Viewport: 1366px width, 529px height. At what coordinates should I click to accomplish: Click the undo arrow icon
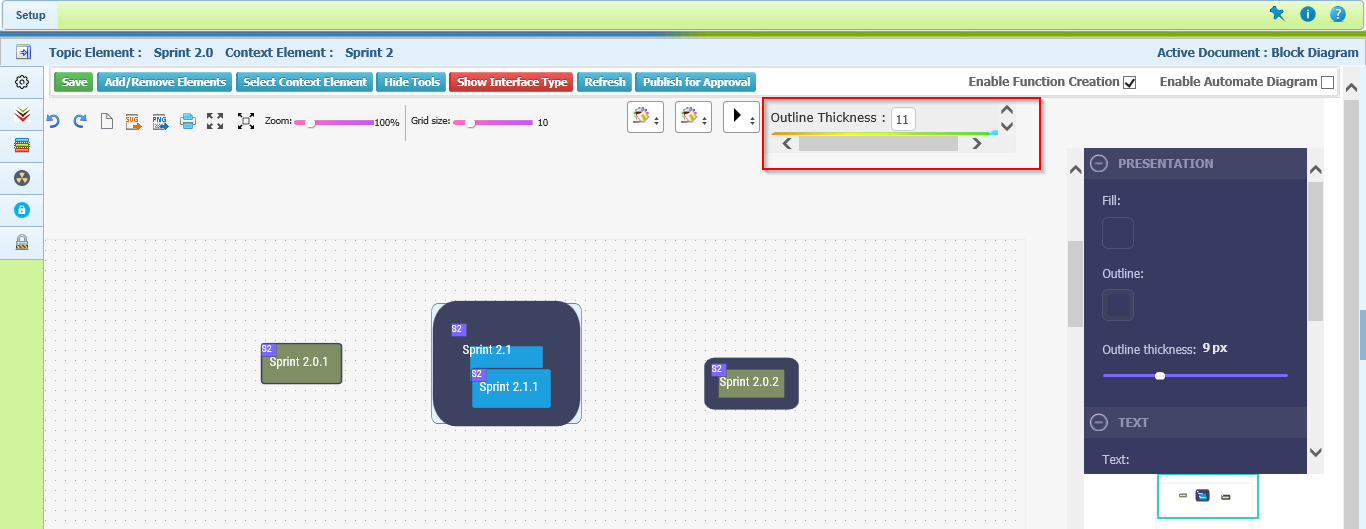[x=53, y=121]
